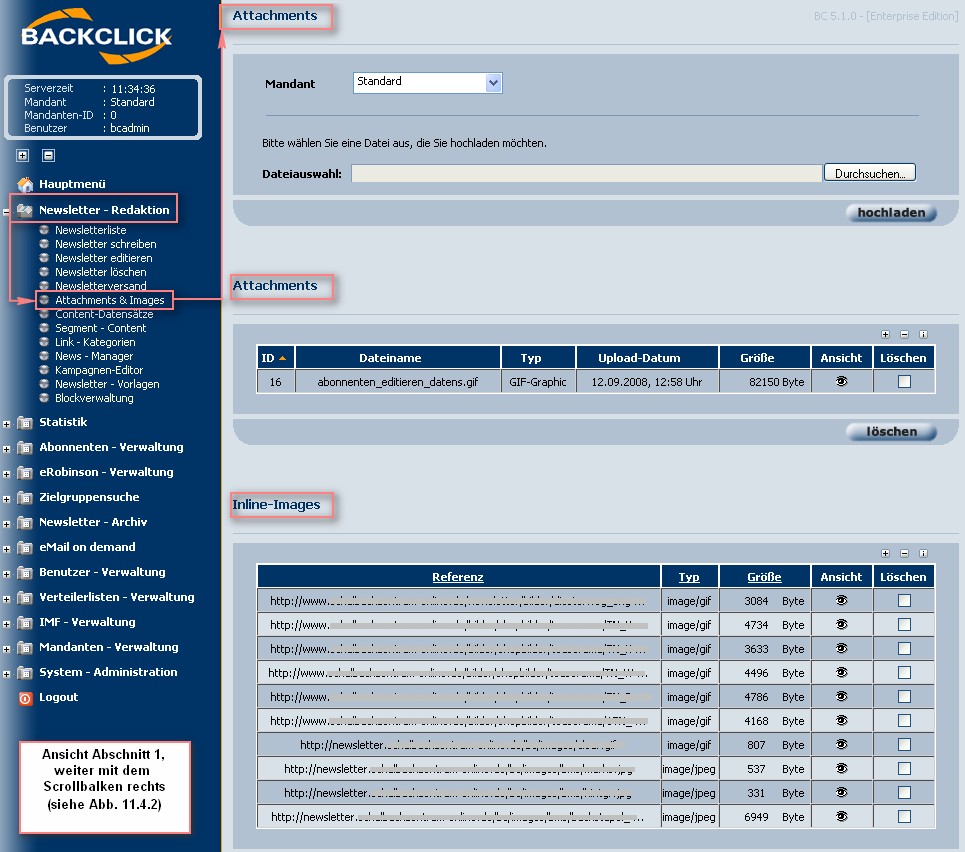
Task: Click the collapse-all minus icon under server info
Action: coord(49,155)
